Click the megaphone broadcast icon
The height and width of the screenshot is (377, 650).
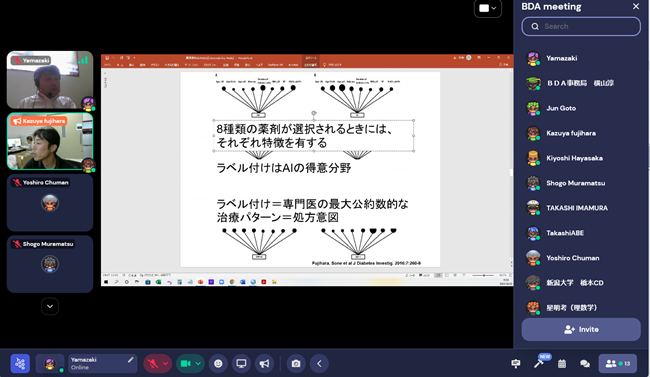coord(264,364)
